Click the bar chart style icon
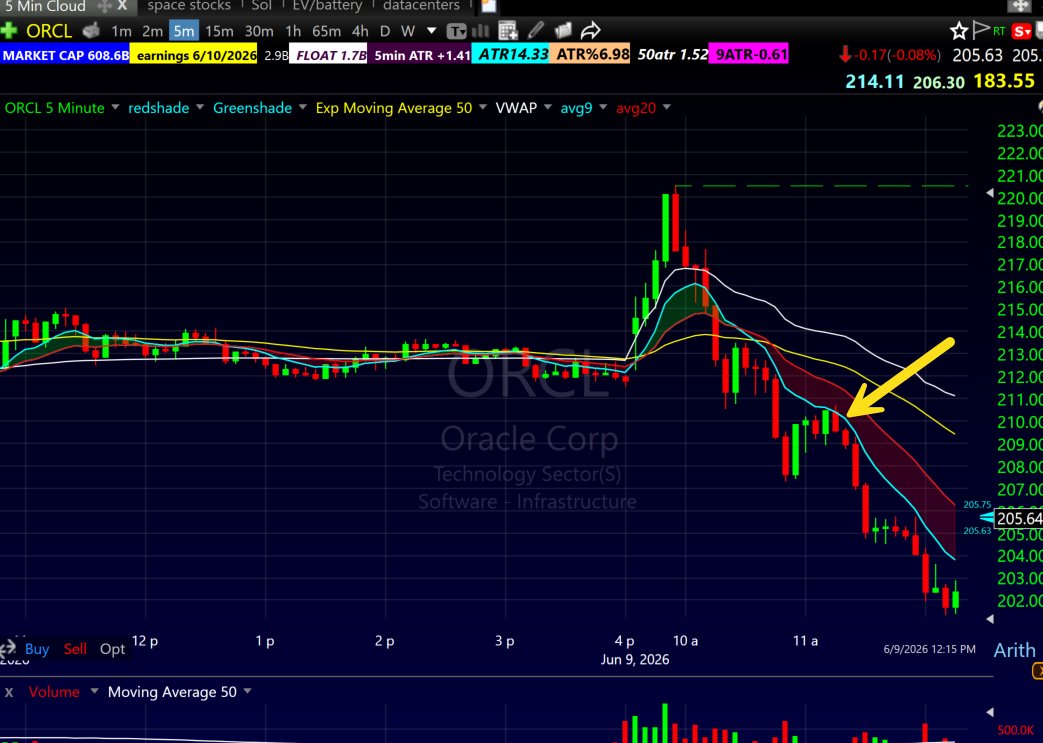The height and width of the screenshot is (743, 1043). click(479, 31)
